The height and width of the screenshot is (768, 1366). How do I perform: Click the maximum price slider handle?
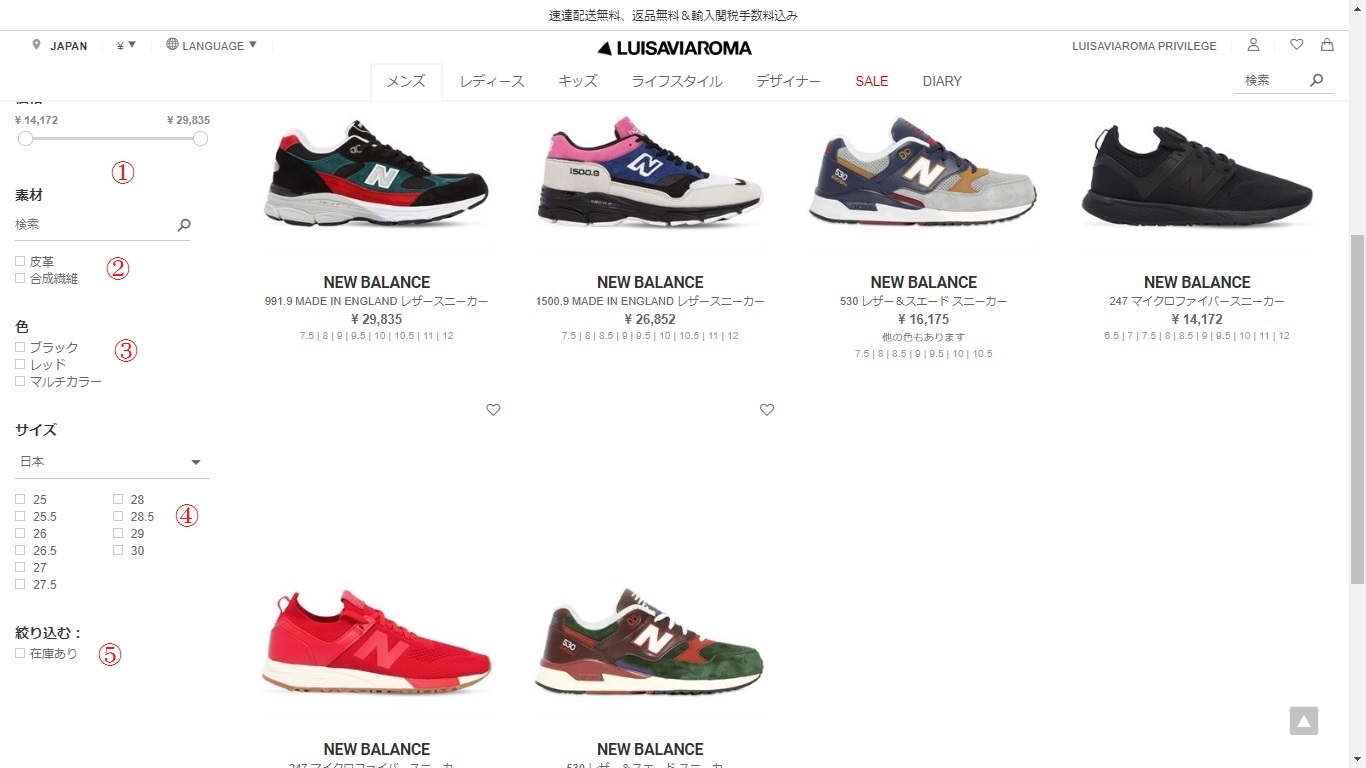(x=200, y=139)
